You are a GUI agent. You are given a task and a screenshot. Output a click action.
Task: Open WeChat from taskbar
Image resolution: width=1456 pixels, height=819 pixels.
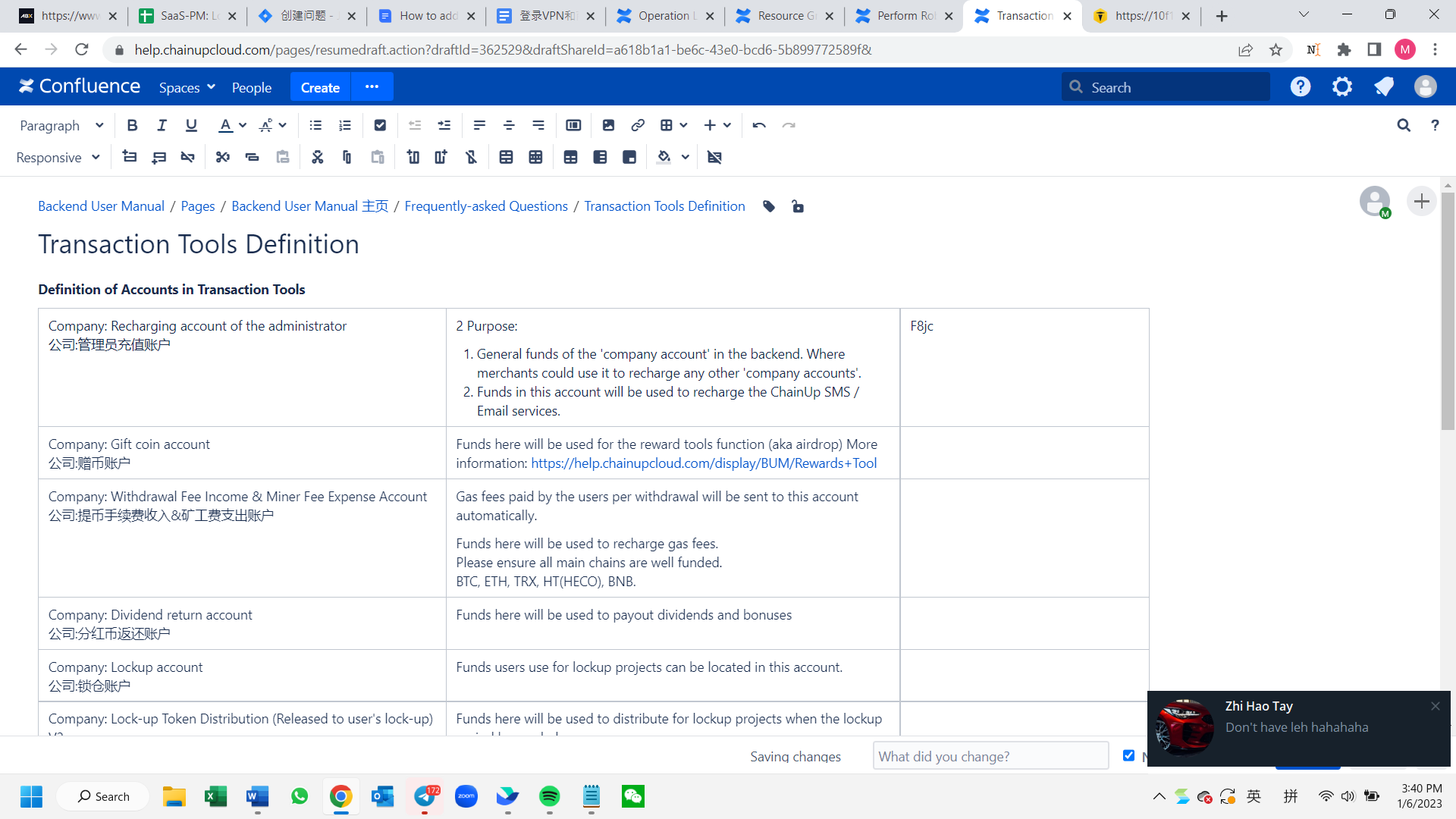633,796
